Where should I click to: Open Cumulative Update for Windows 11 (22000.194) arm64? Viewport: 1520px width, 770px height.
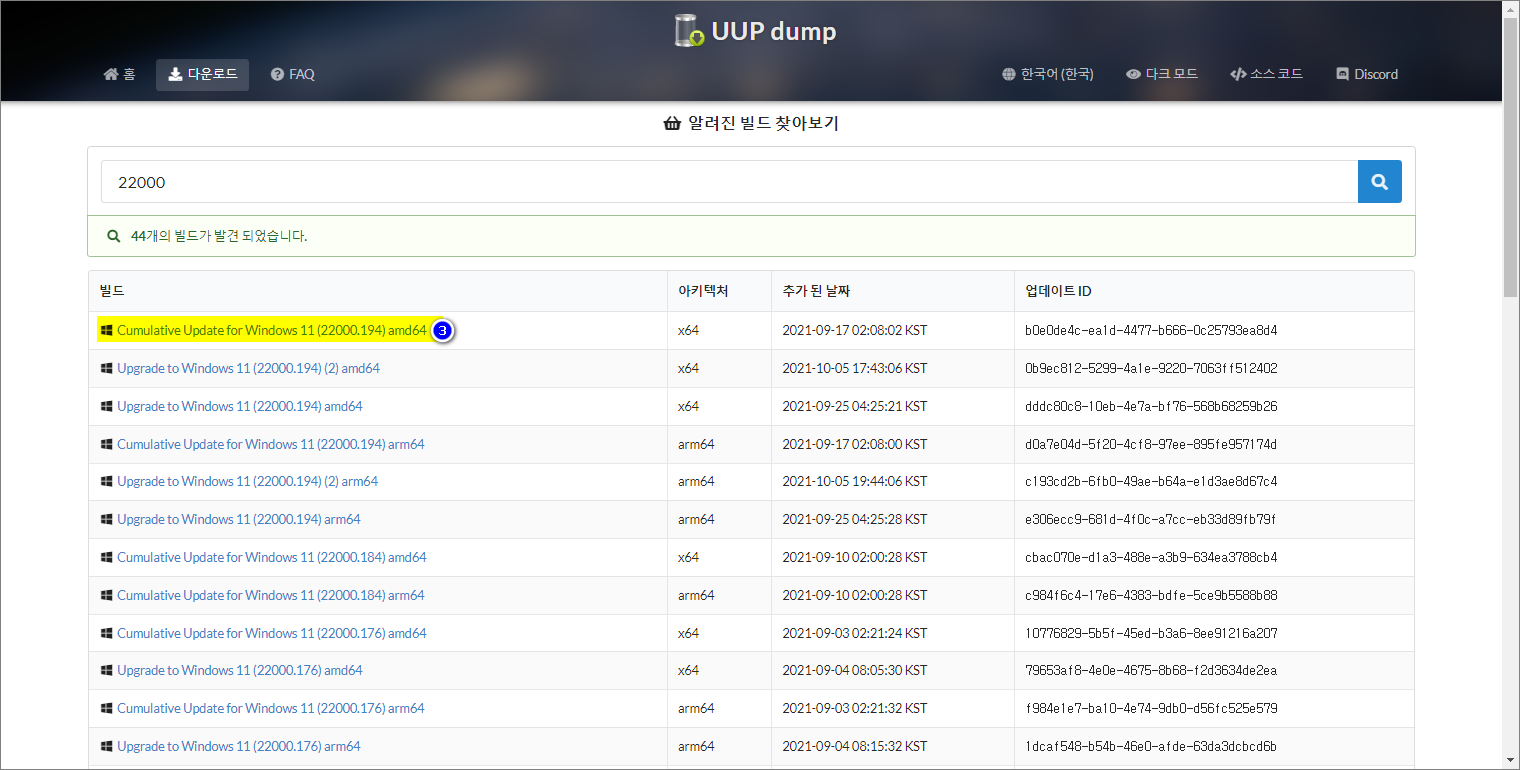[x=271, y=444]
